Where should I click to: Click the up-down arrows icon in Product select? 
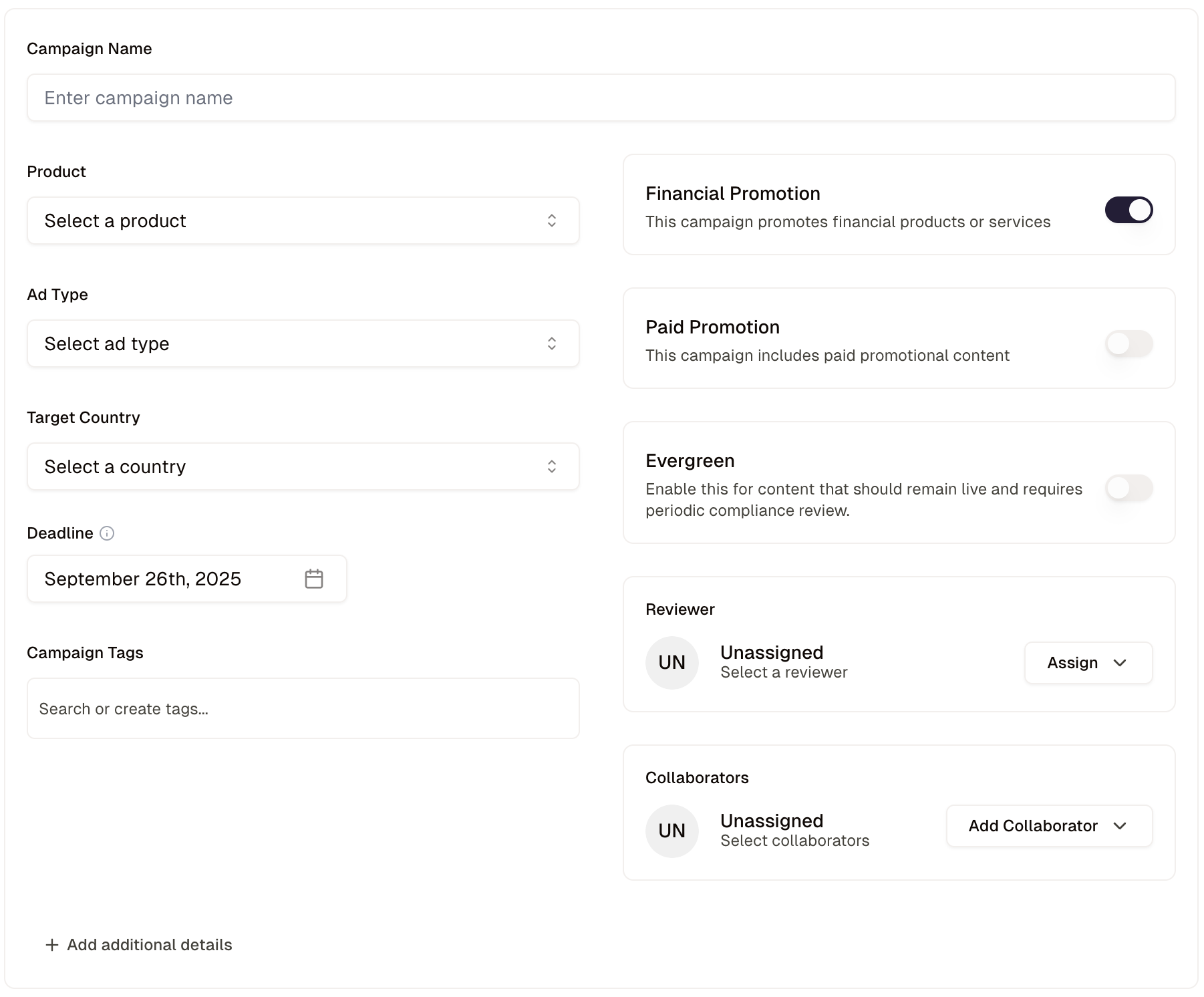(x=552, y=221)
